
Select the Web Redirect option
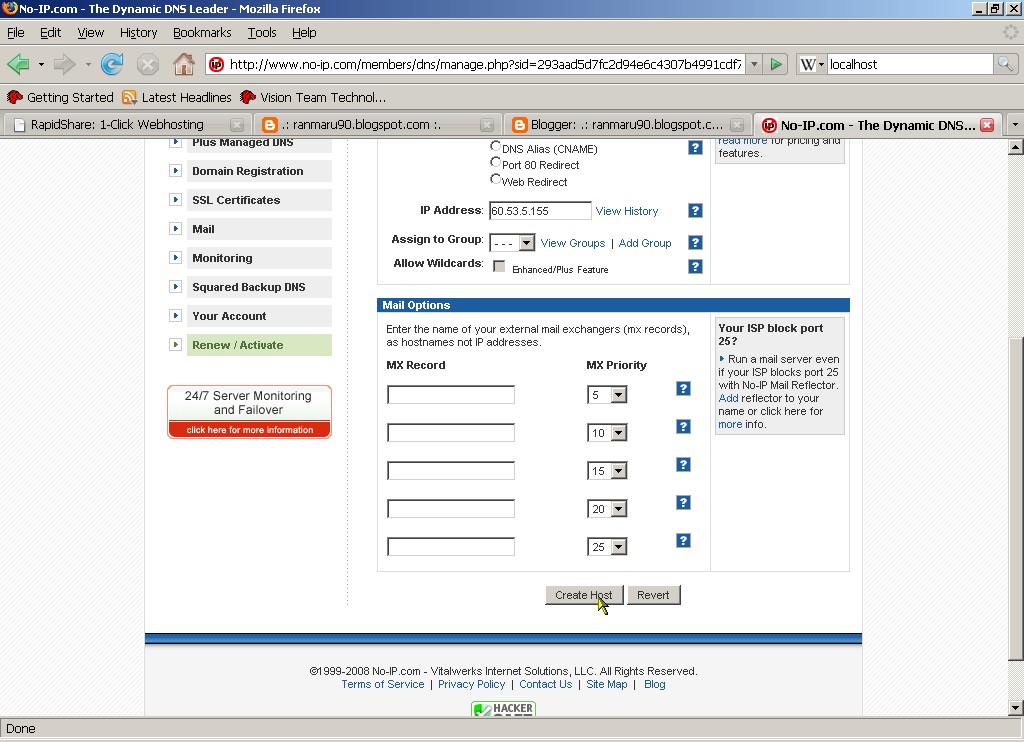coord(496,179)
